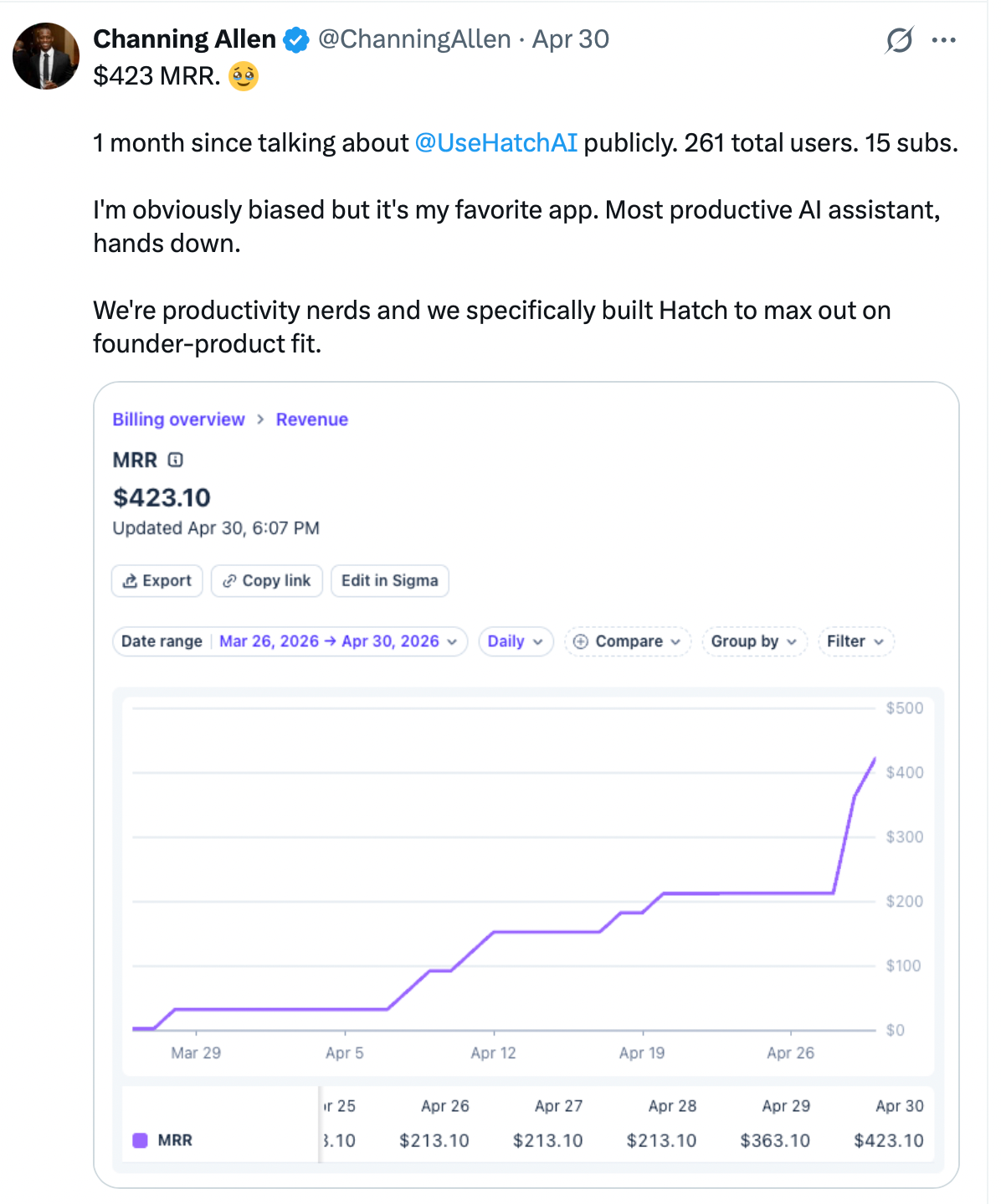The height and width of the screenshot is (1204, 1001).
Task: Click the $213.10 value under Apr 28
Action: (x=661, y=1140)
